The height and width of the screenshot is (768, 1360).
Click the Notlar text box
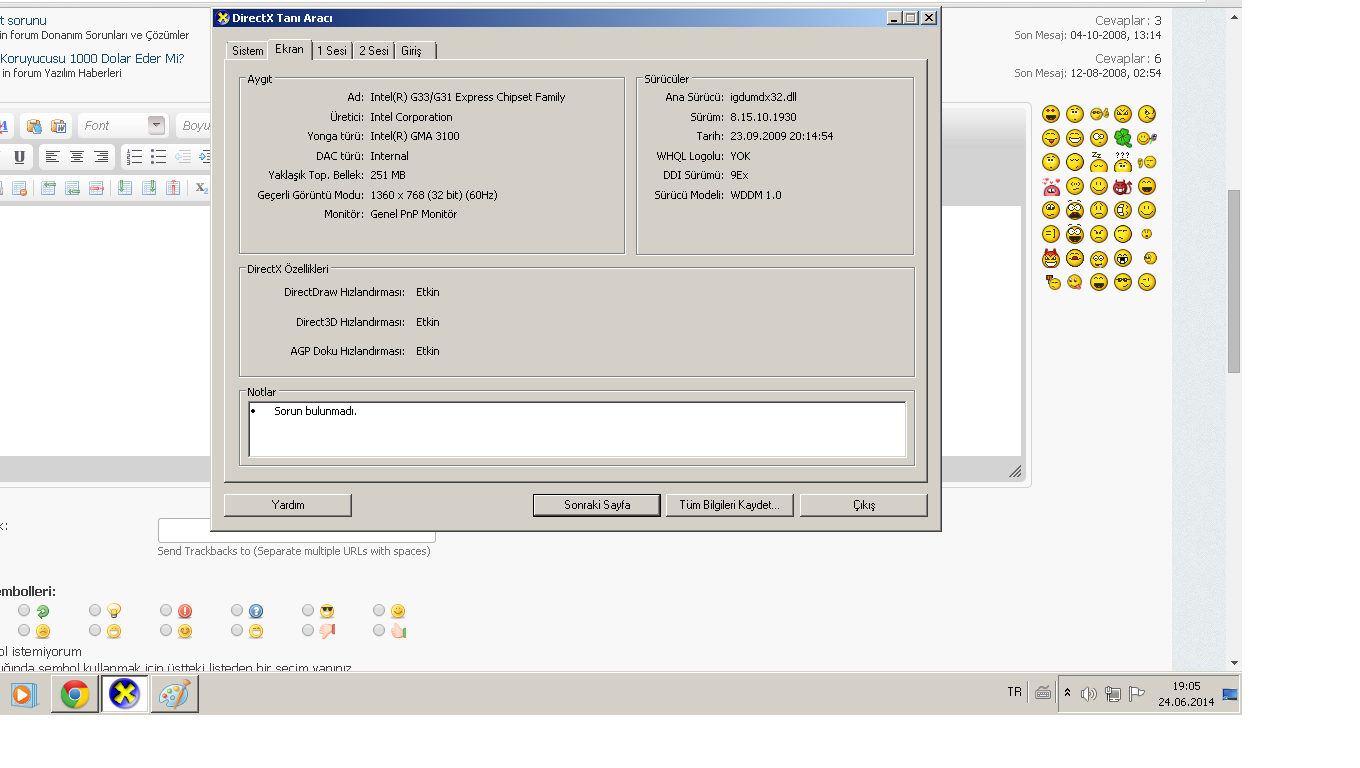[x=577, y=429]
